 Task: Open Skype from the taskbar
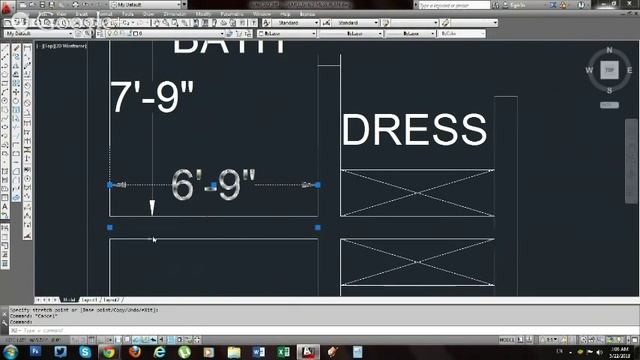(85, 352)
